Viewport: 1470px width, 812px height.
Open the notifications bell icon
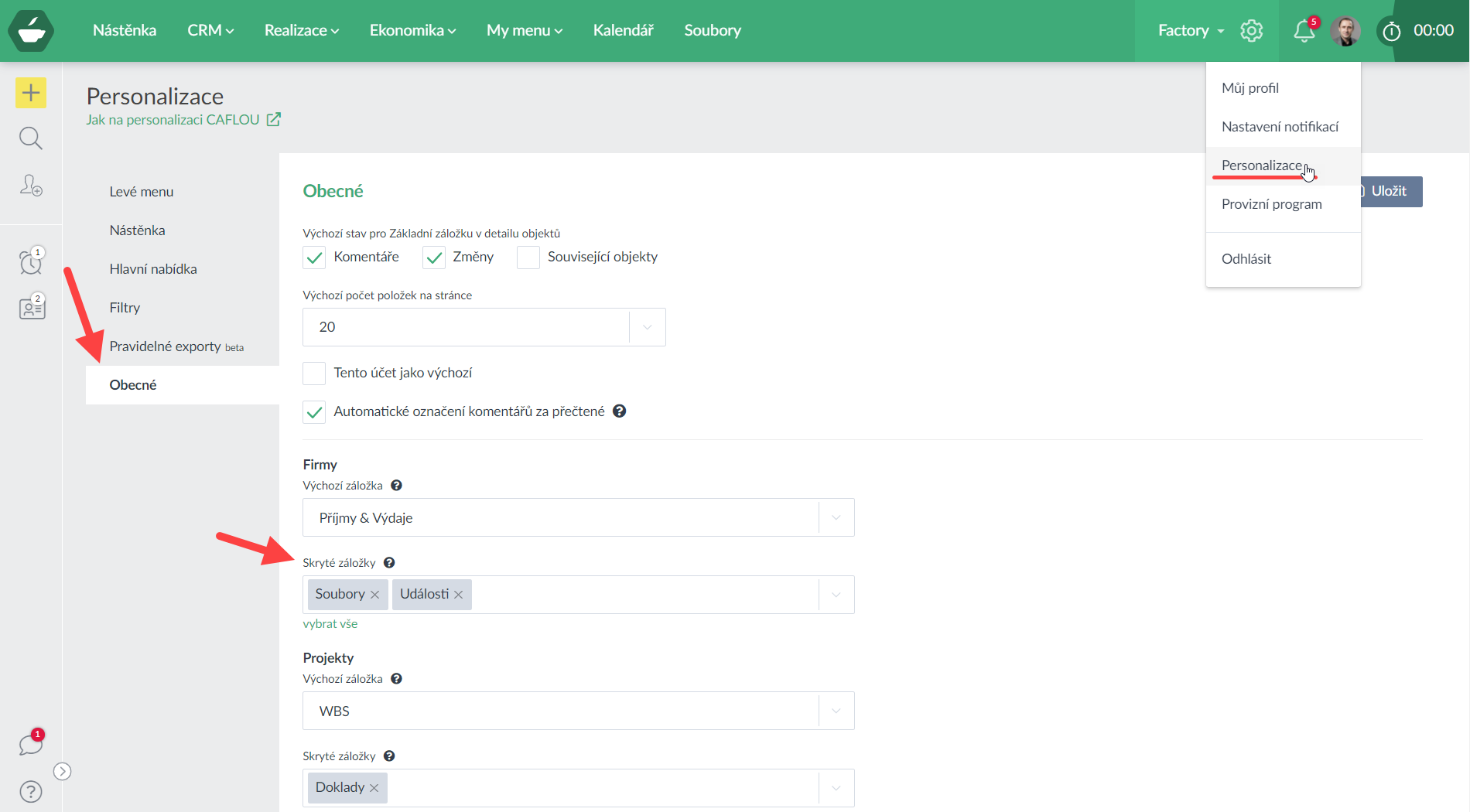1304,31
